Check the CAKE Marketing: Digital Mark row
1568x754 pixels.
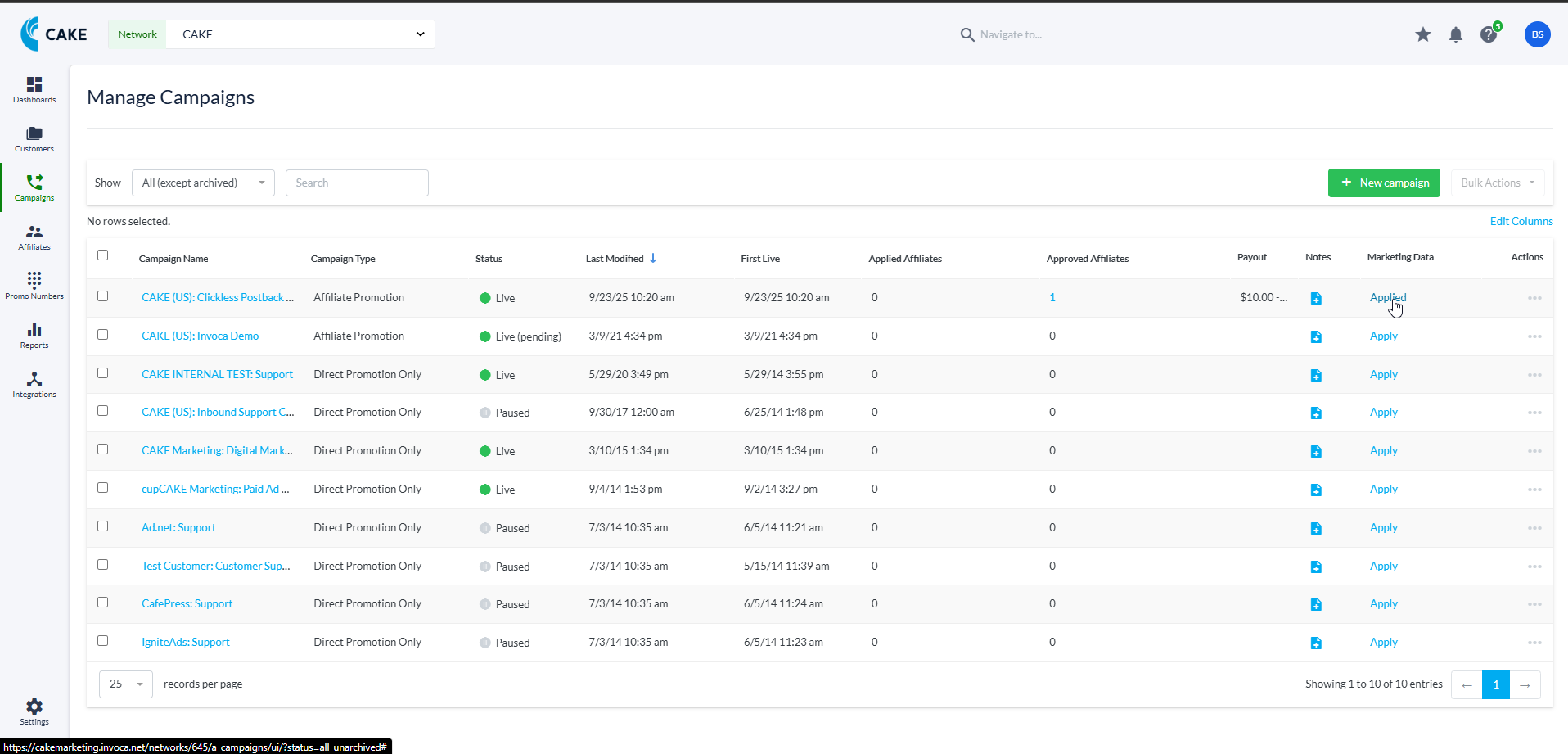pyautogui.click(x=102, y=449)
